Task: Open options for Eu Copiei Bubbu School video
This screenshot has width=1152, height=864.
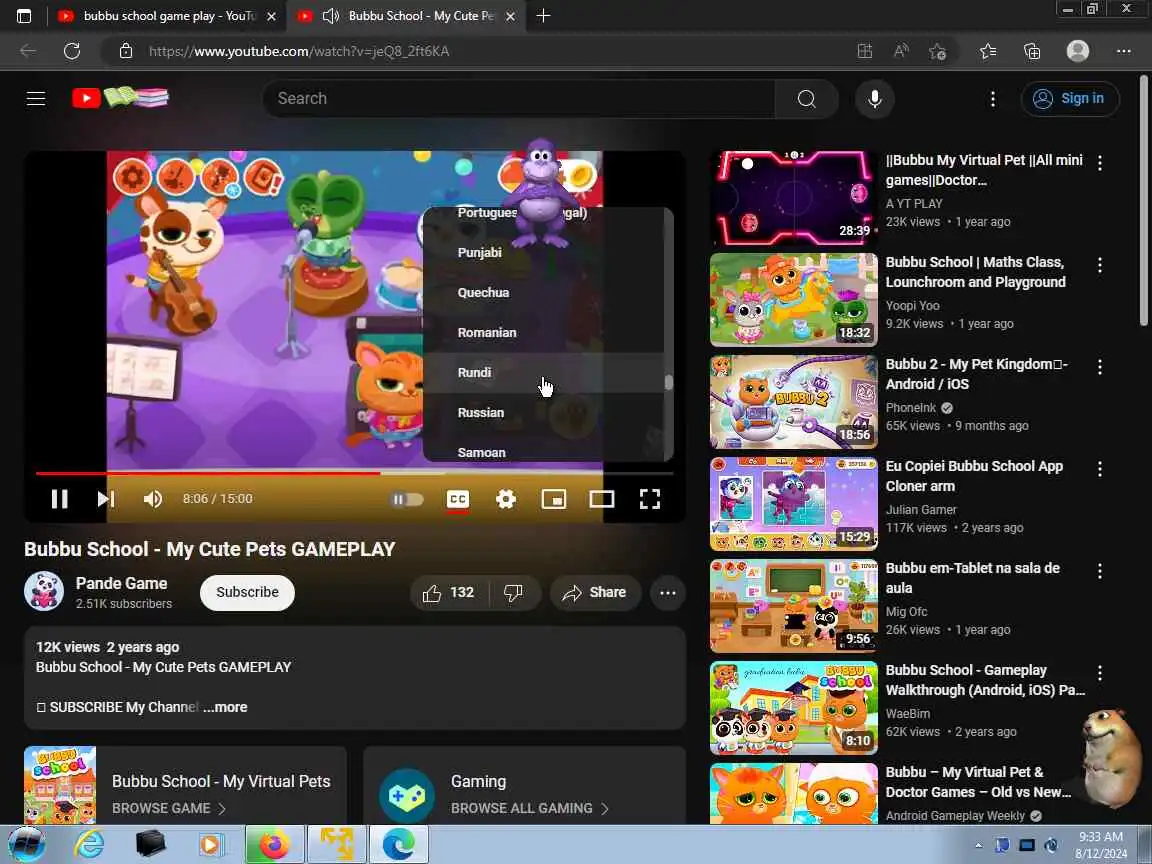Action: click(1099, 469)
